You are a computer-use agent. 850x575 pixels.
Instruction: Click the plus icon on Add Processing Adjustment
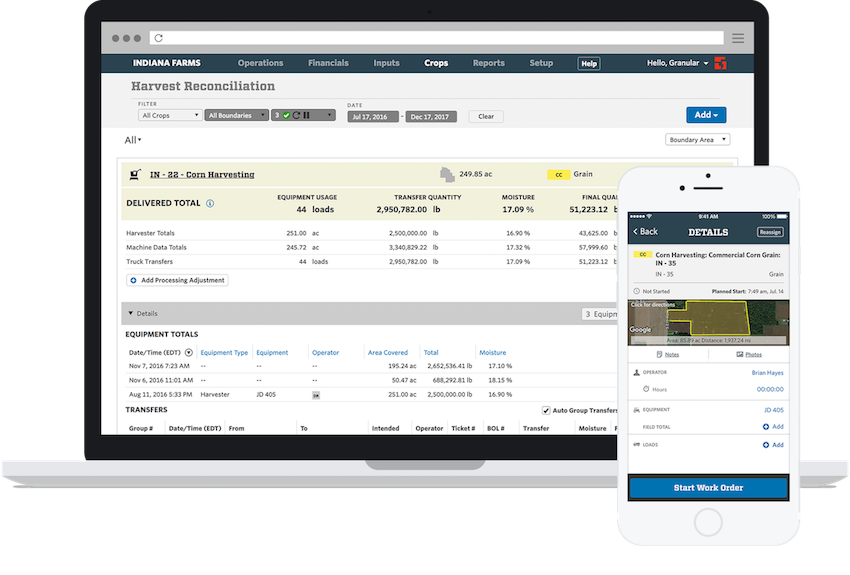coord(133,280)
